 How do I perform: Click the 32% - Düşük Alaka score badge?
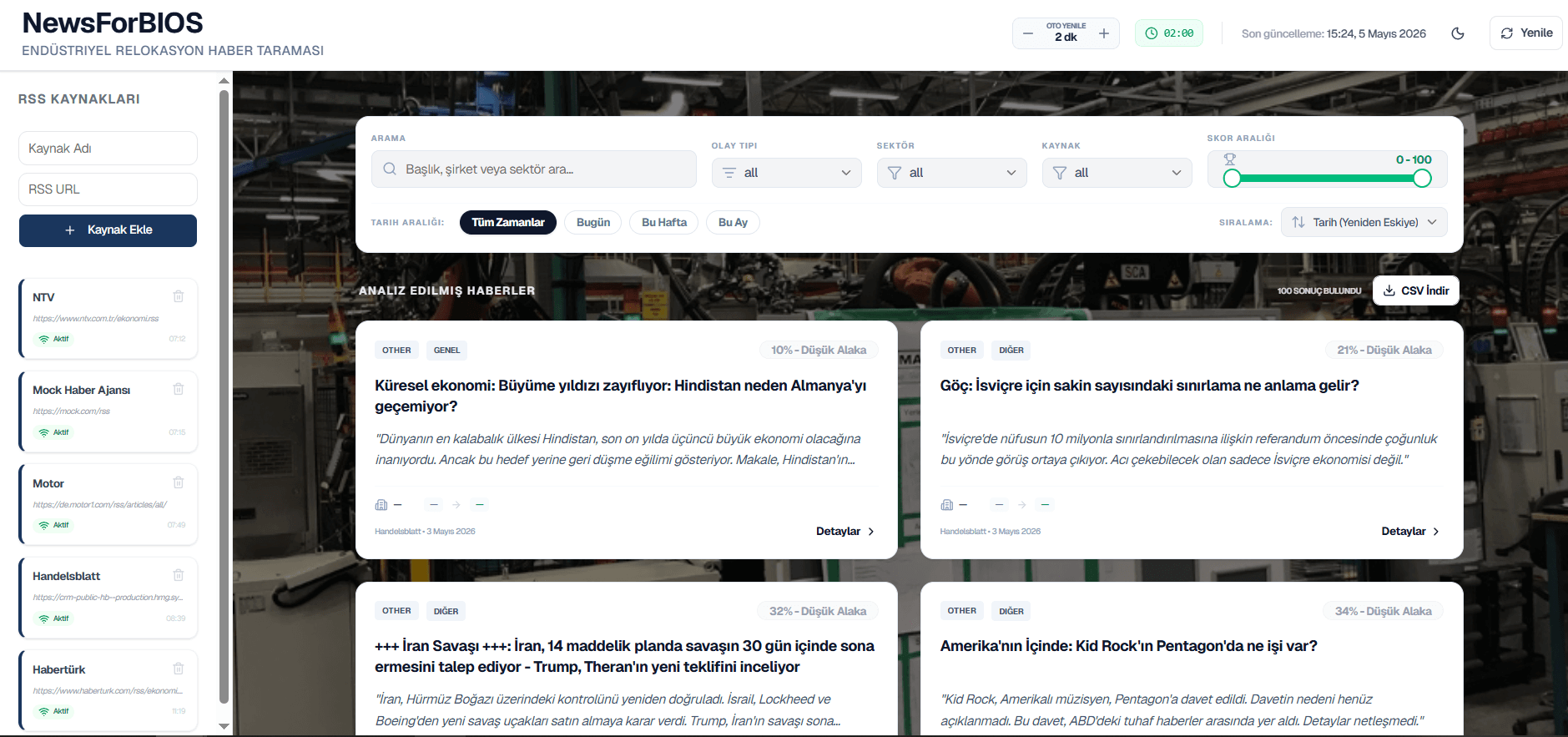coord(818,611)
